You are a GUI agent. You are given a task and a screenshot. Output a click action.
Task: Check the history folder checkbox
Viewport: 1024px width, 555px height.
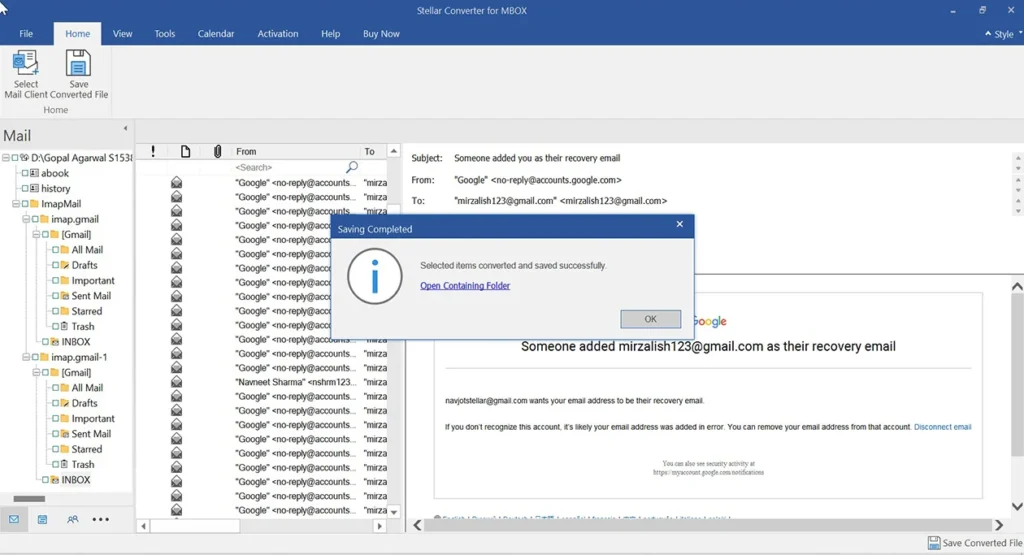[25, 188]
